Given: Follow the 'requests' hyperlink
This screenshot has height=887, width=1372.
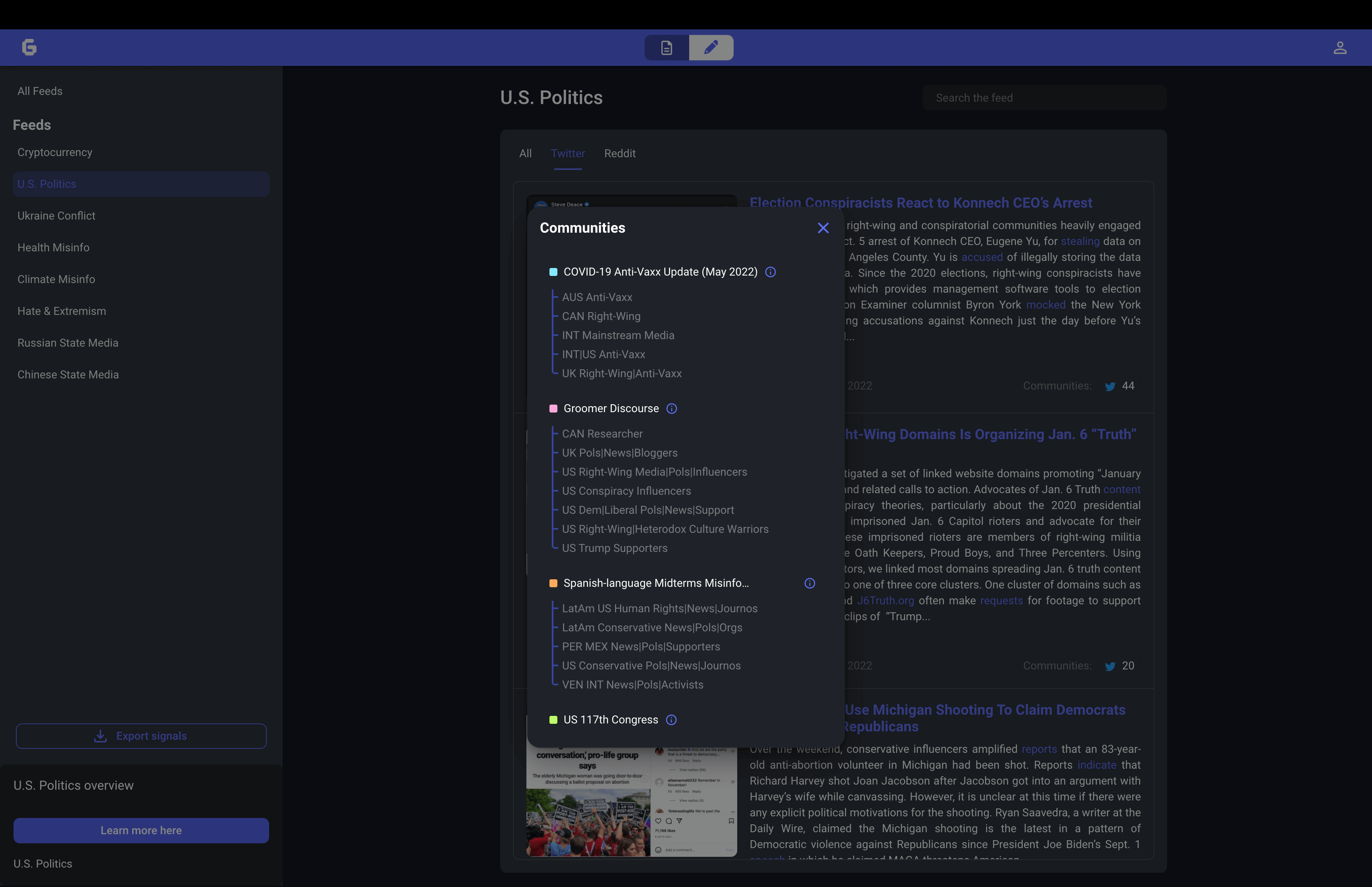Looking at the screenshot, I should 1001,601.
